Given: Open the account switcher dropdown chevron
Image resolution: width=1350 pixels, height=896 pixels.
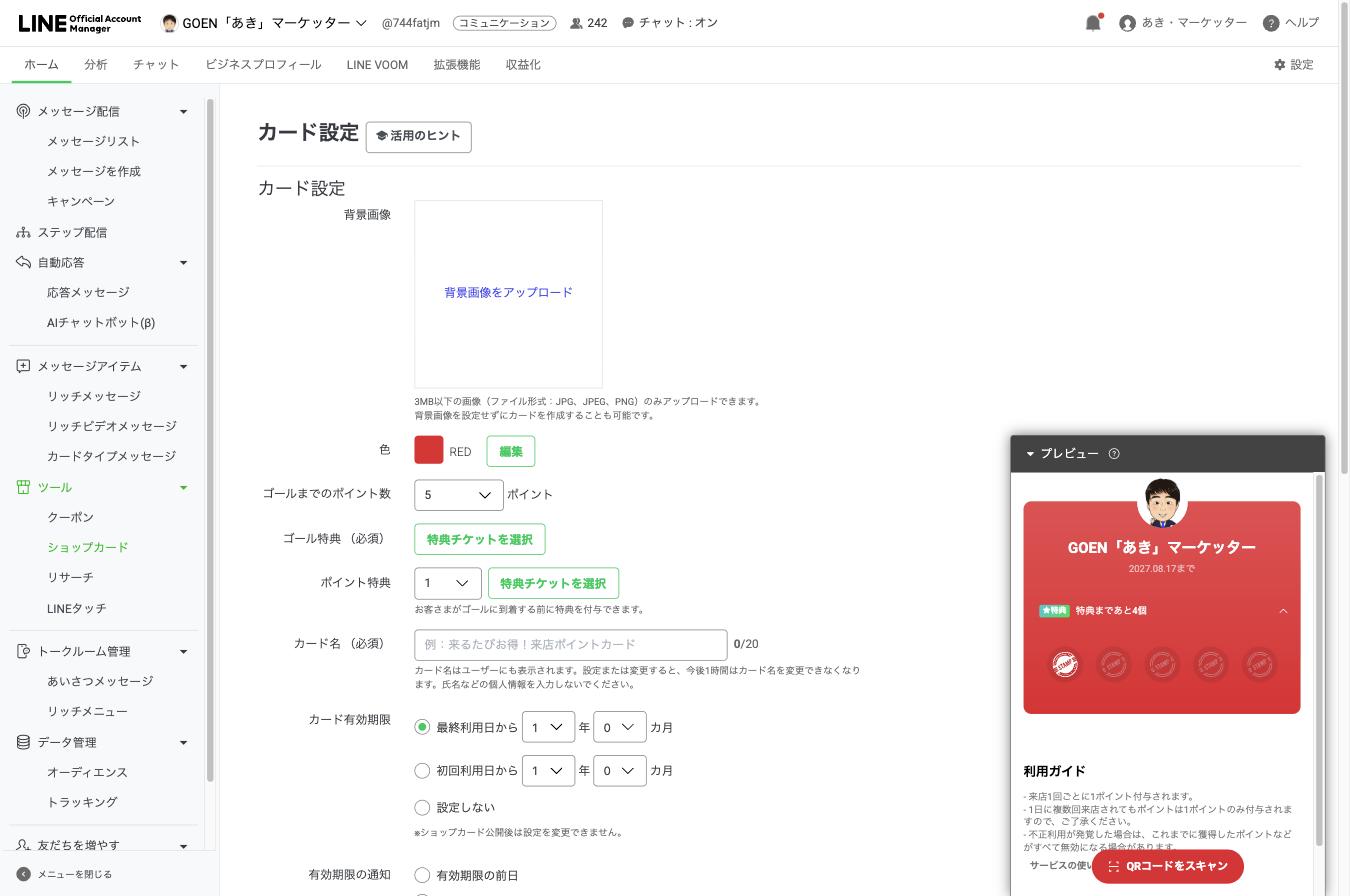Looking at the screenshot, I should (361, 23).
